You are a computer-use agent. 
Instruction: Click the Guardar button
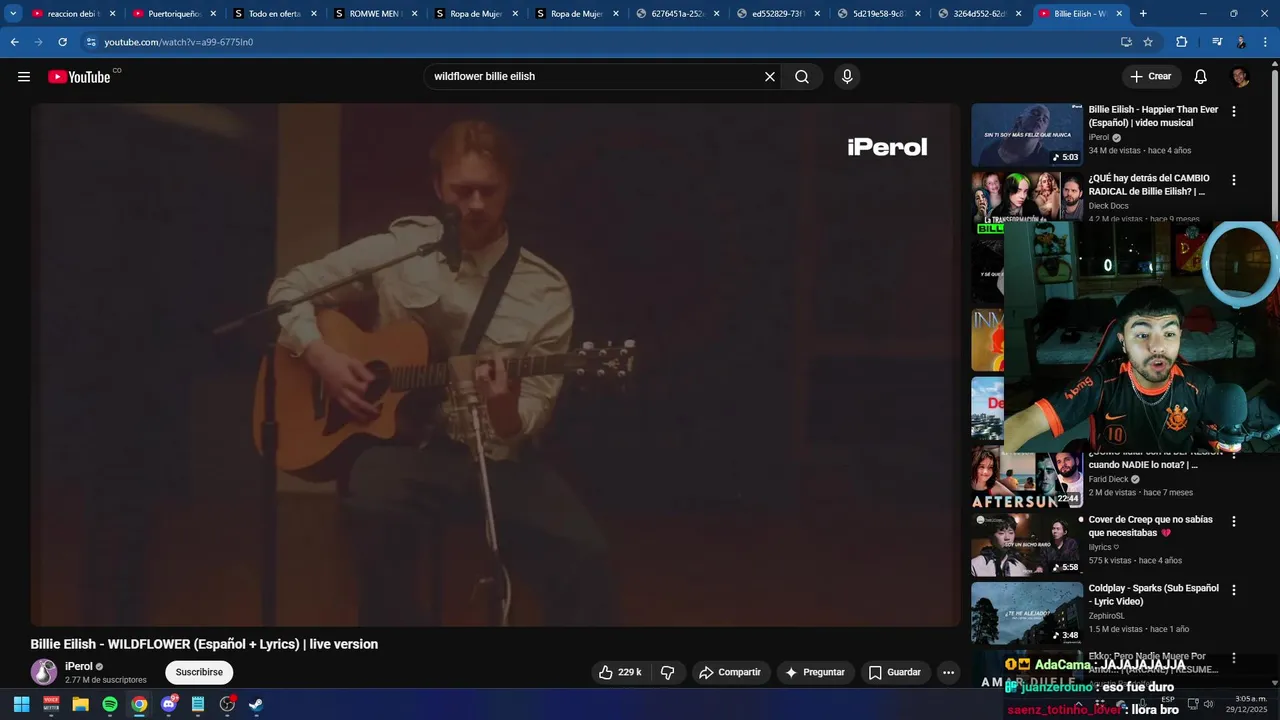coord(894,672)
